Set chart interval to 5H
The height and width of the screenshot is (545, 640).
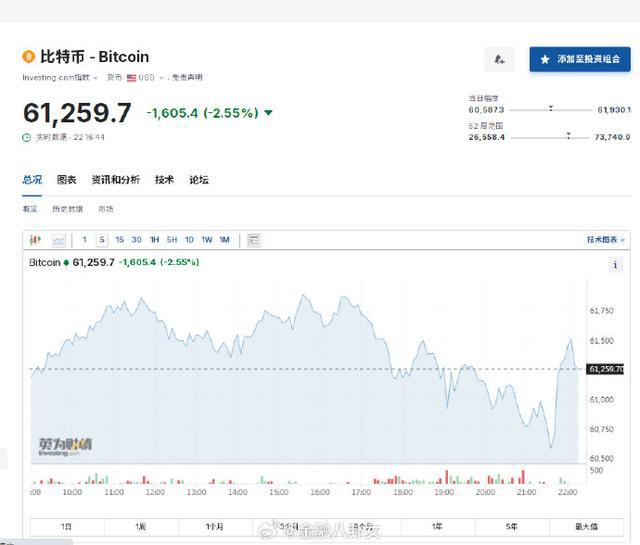(172, 240)
